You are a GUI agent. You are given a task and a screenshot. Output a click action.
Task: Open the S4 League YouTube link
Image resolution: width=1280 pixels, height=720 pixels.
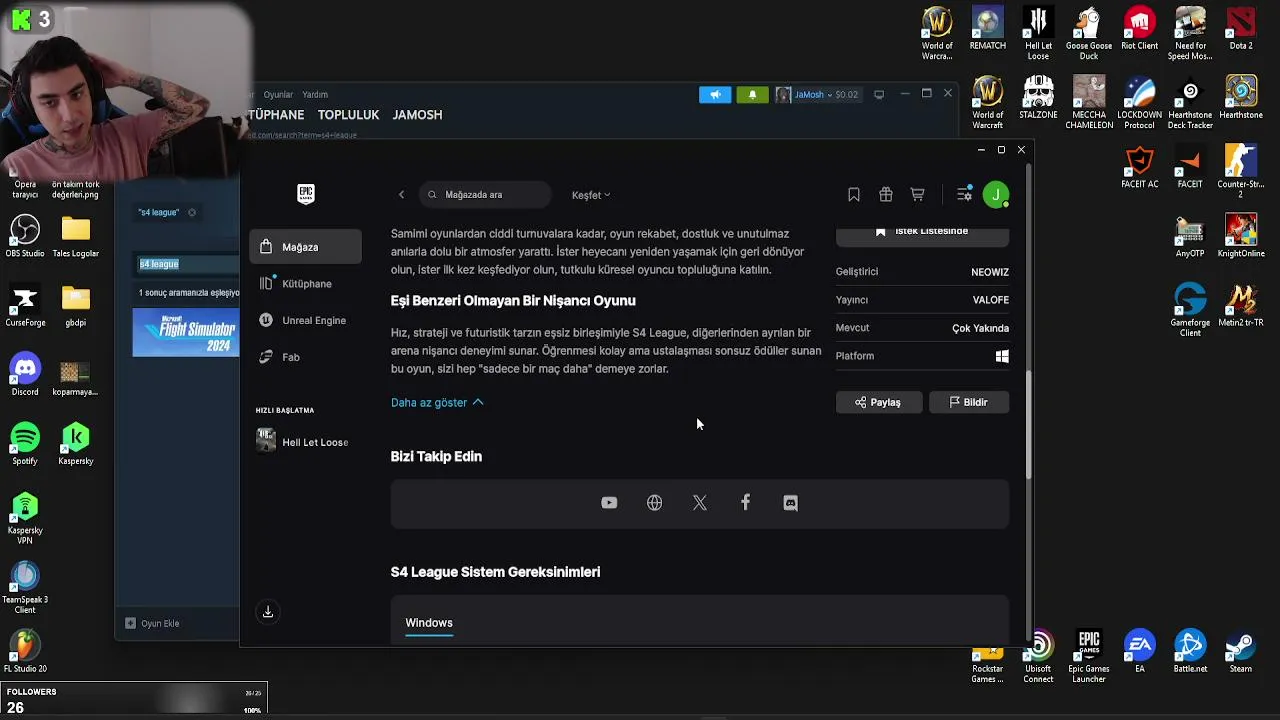[x=609, y=503]
